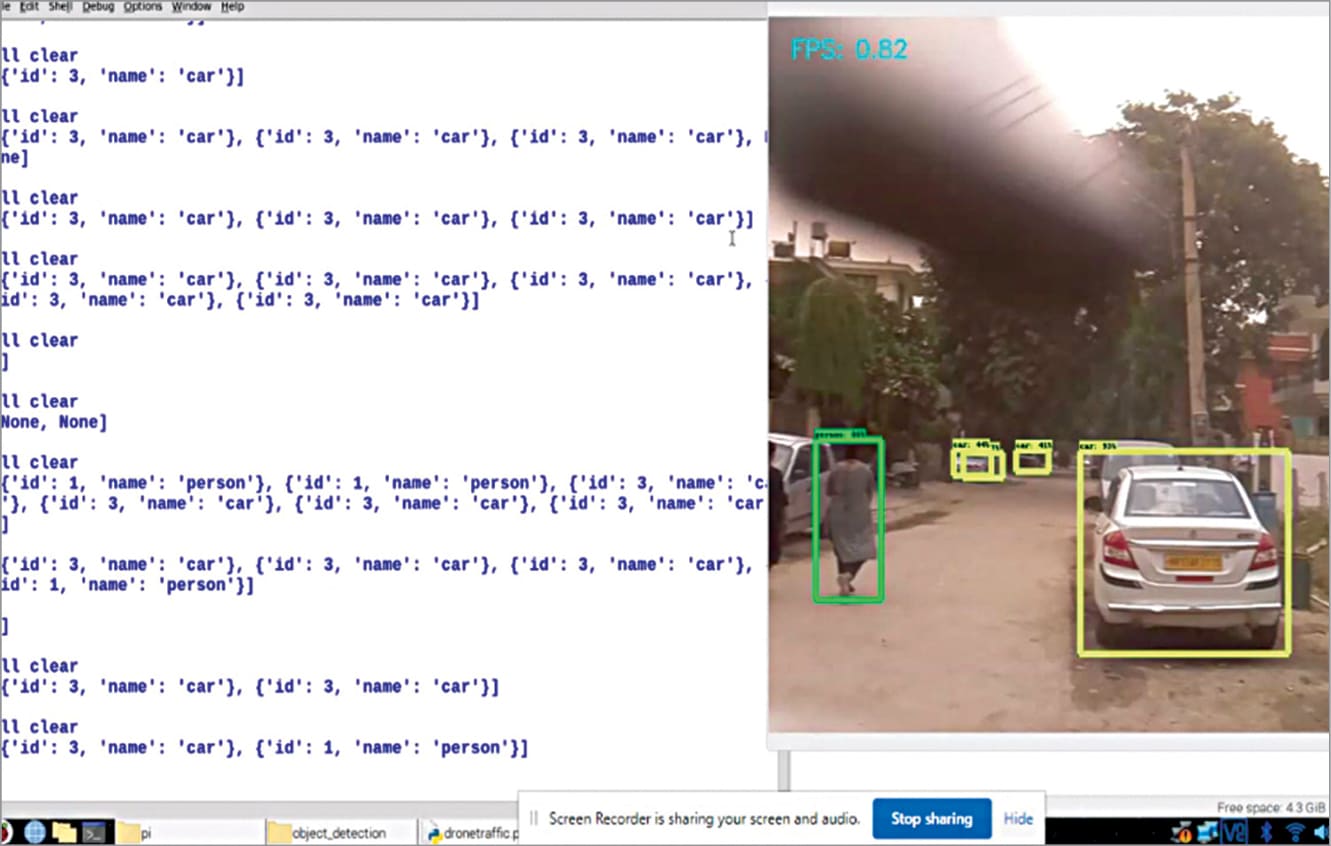Open the Options menu
Viewport: 1331px width, 846px height.
click(x=142, y=6)
